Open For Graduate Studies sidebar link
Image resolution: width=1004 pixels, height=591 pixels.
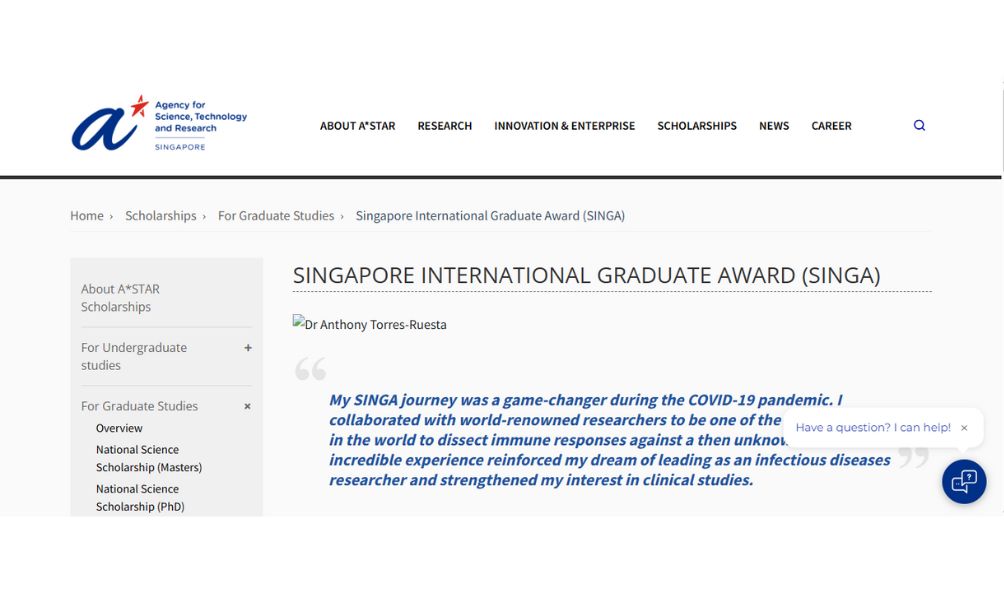click(x=139, y=406)
